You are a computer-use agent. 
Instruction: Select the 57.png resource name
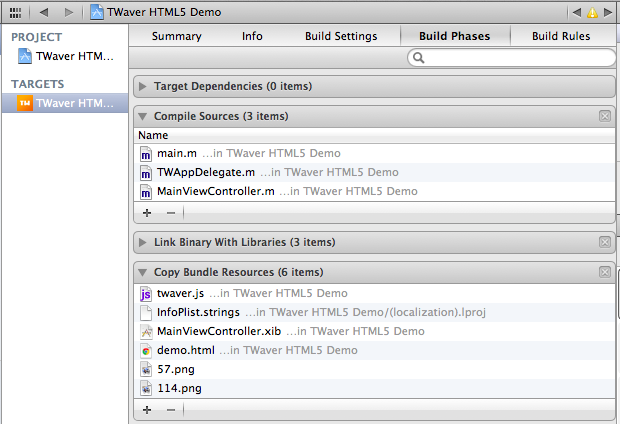click(x=176, y=369)
